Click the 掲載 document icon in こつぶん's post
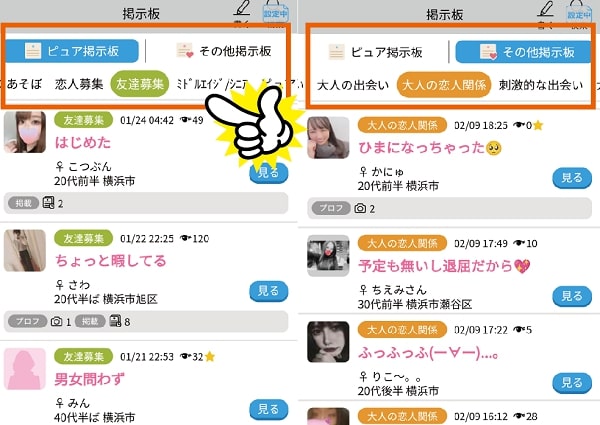 [48, 202]
